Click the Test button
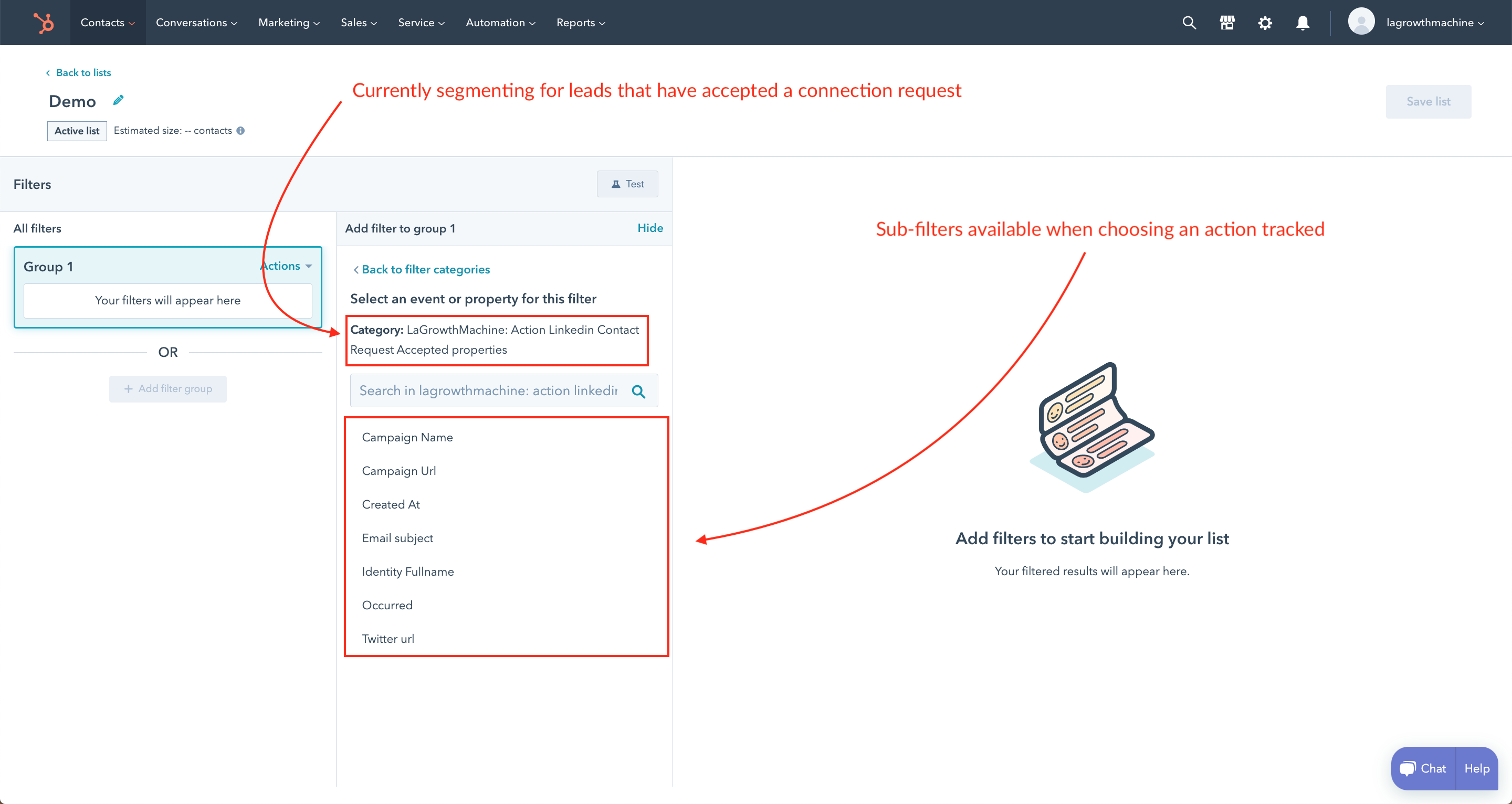1512x804 pixels. [627, 184]
